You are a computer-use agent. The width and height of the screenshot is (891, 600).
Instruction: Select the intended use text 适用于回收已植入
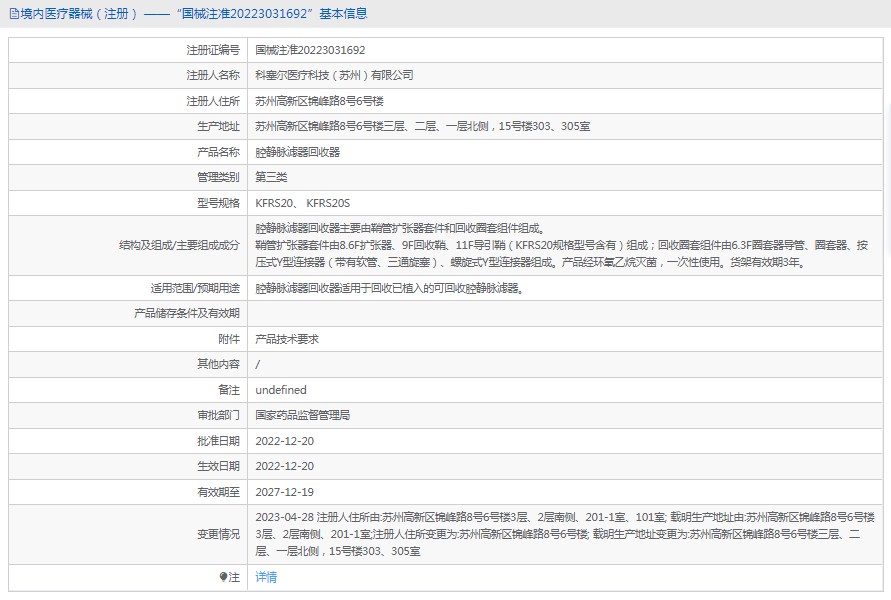(x=389, y=288)
